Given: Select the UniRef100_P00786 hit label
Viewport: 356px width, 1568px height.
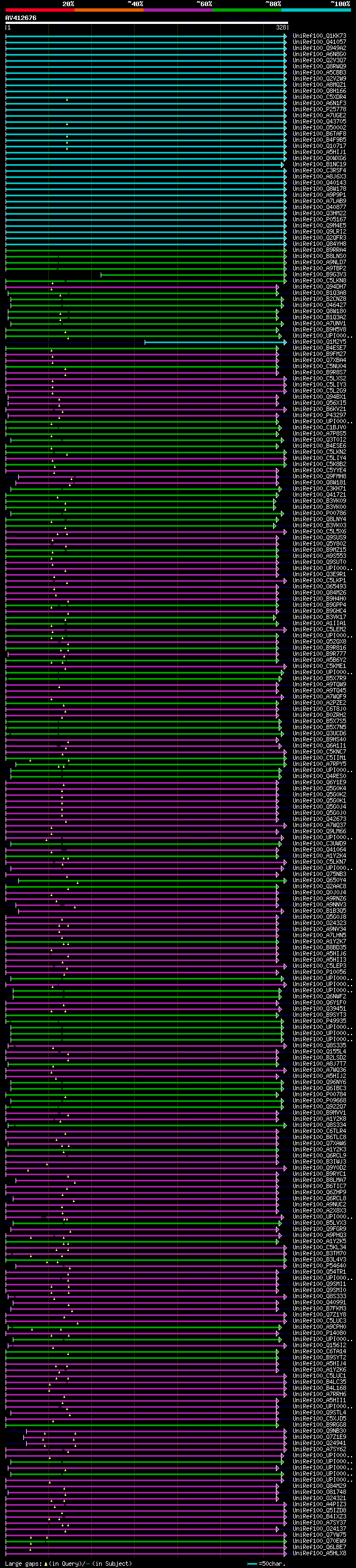Looking at the screenshot, I should click(x=319, y=513).
